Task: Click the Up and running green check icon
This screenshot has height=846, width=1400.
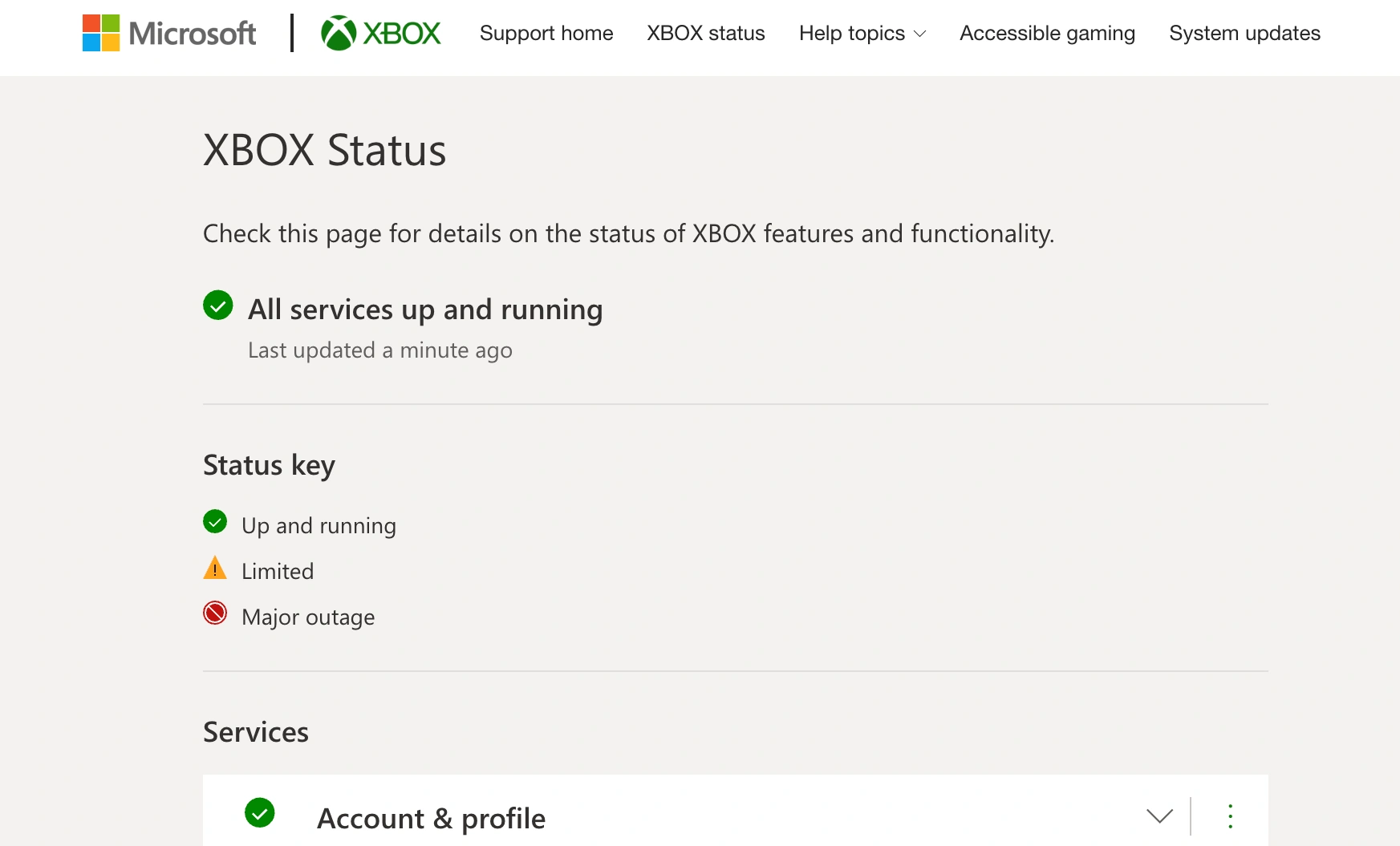Action: (215, 521)
